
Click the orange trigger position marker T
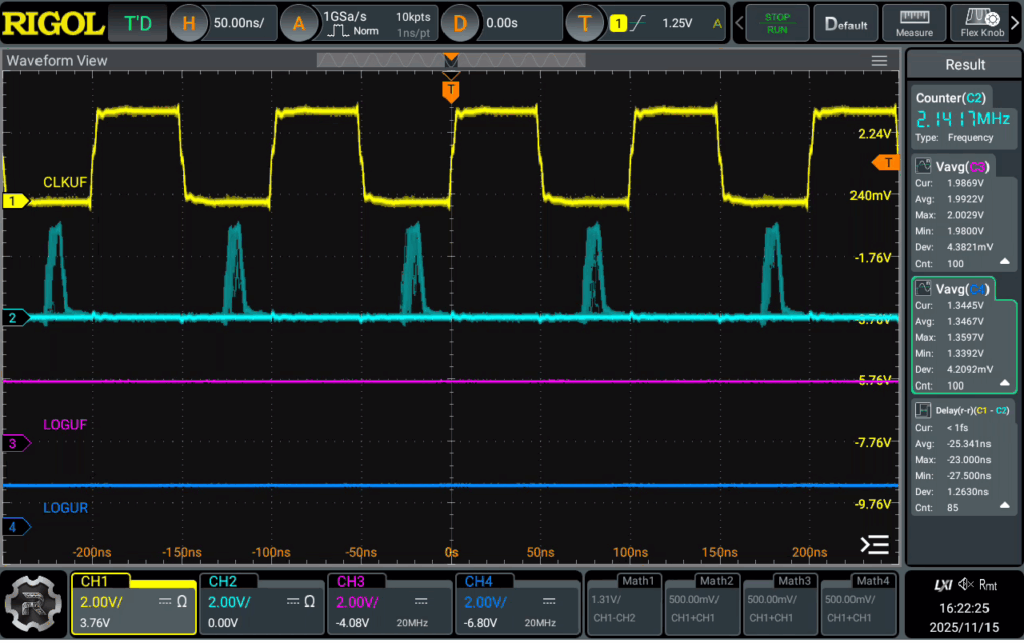pyautogui.click(x=451, y=91)
